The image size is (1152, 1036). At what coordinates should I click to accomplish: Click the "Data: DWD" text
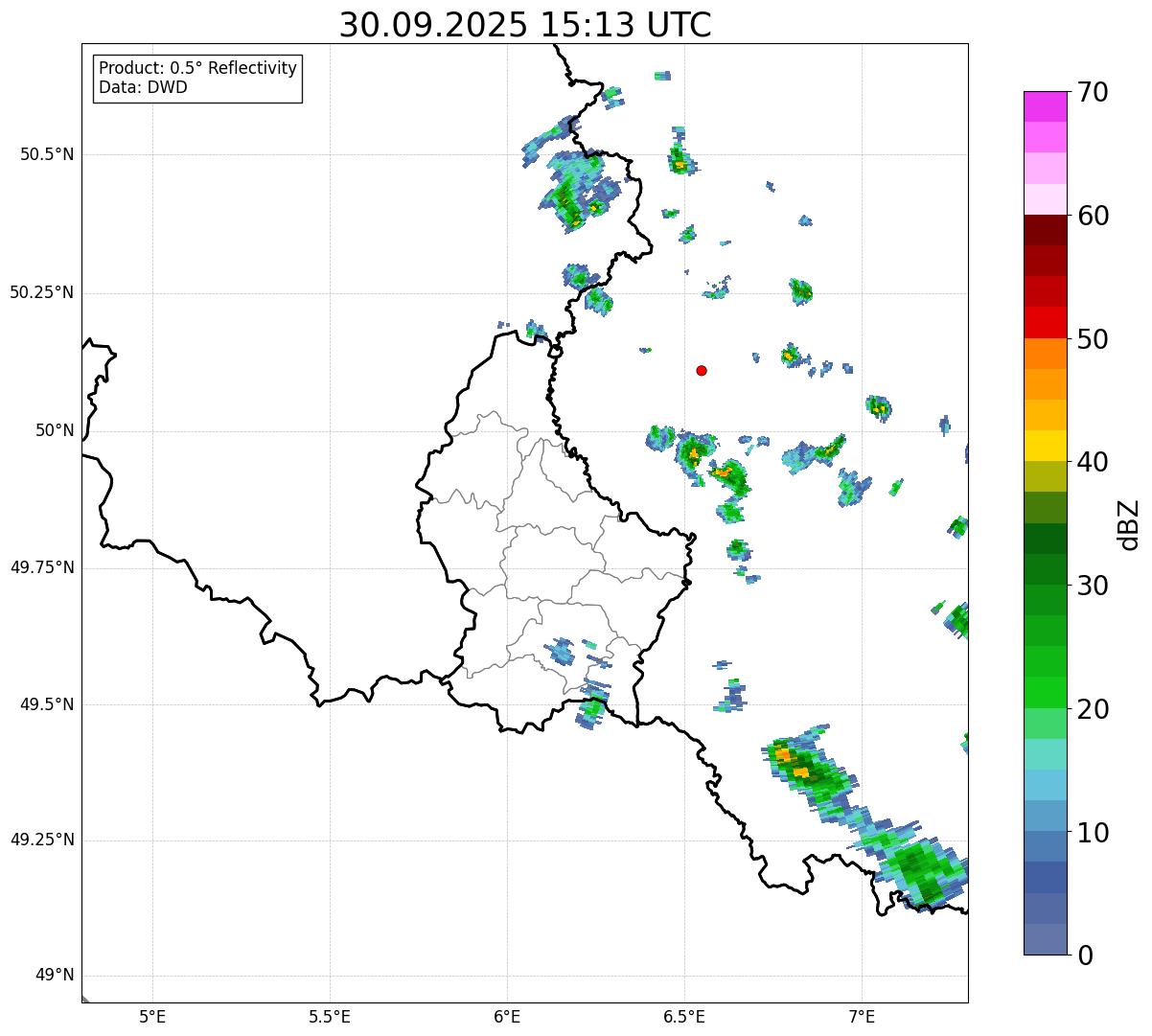point(143,87)
